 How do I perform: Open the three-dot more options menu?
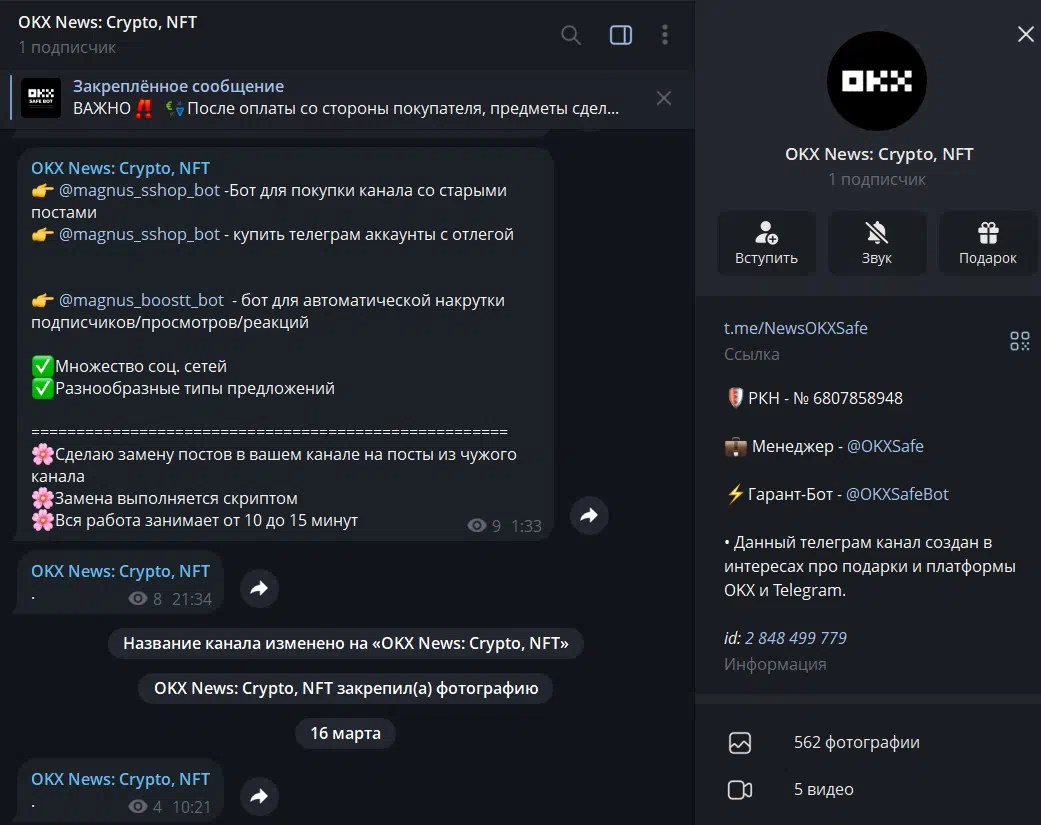tap(665, 35)
